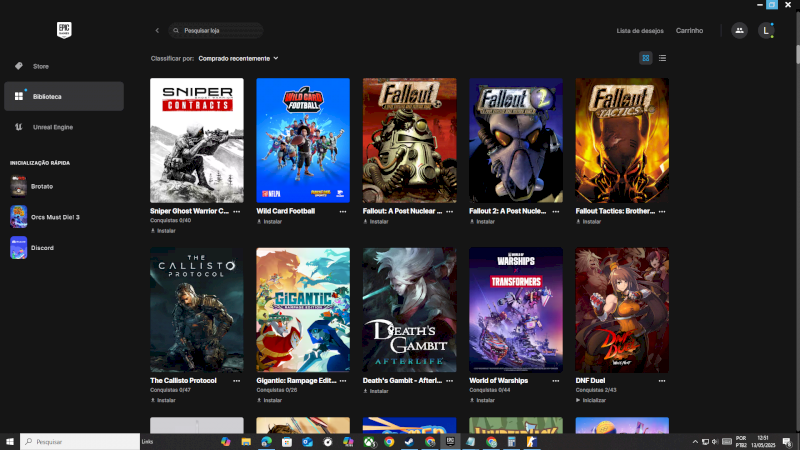Select Unreal Engine in the sidebar

pyautogui.click(x=52, y=127)
